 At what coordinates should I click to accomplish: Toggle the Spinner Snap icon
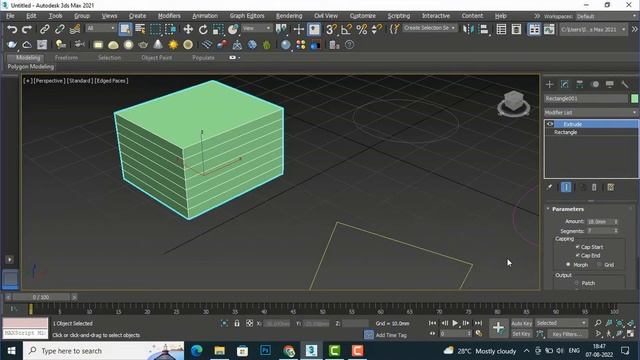377,29
